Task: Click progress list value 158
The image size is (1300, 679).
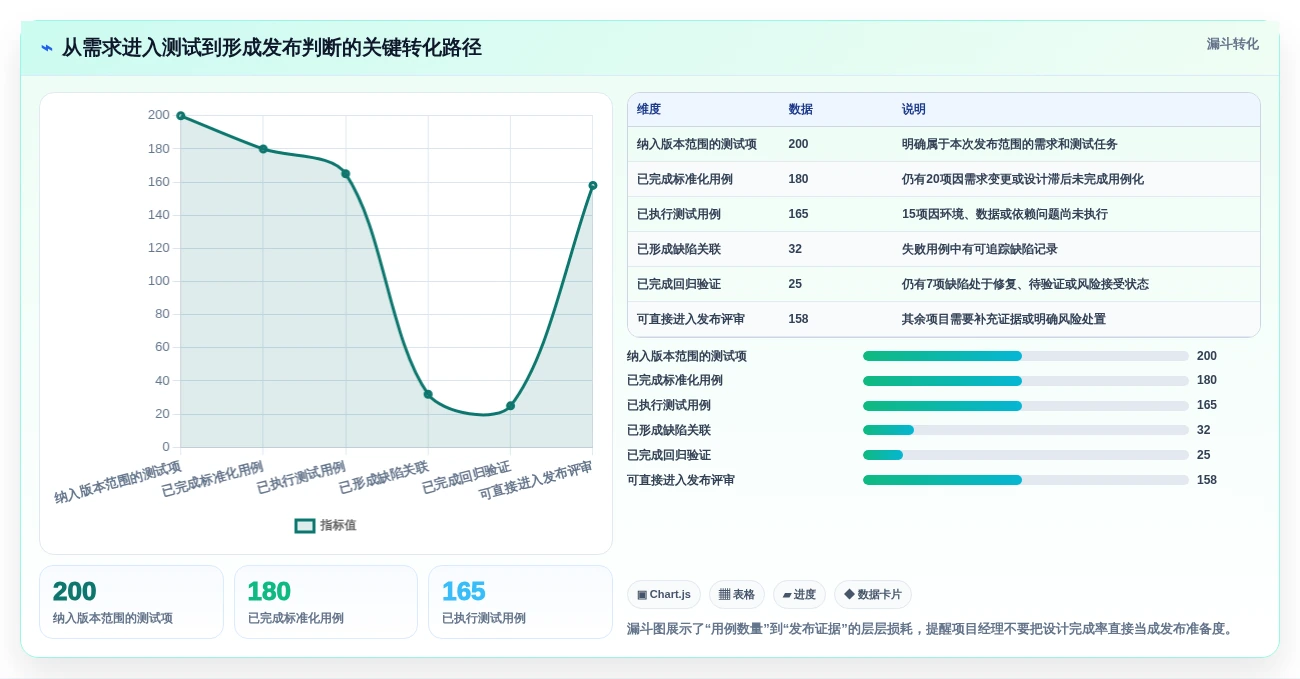Action: 1207,480
